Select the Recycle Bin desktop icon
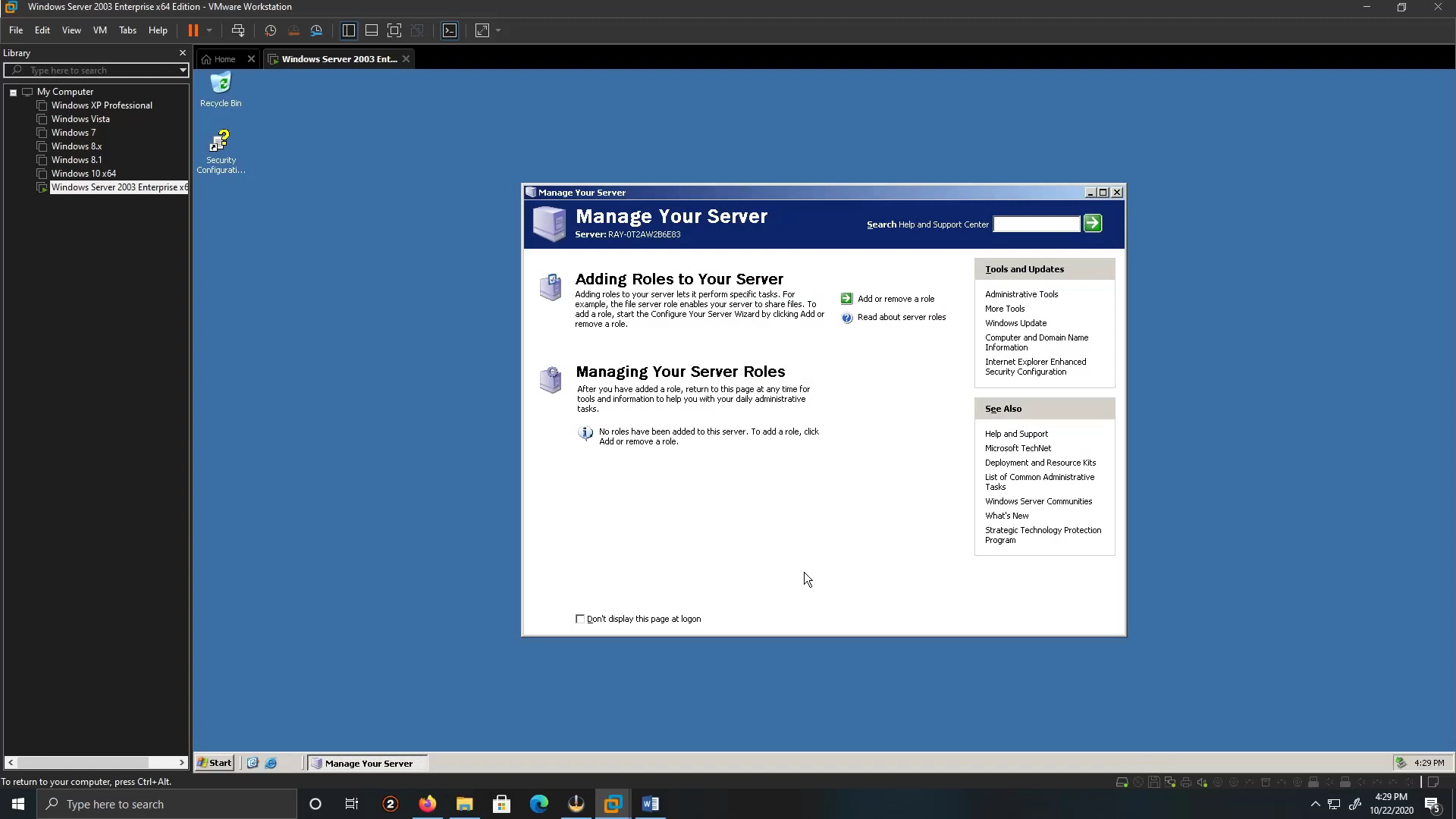This screenshot has width=1456, height=819. 221,89
